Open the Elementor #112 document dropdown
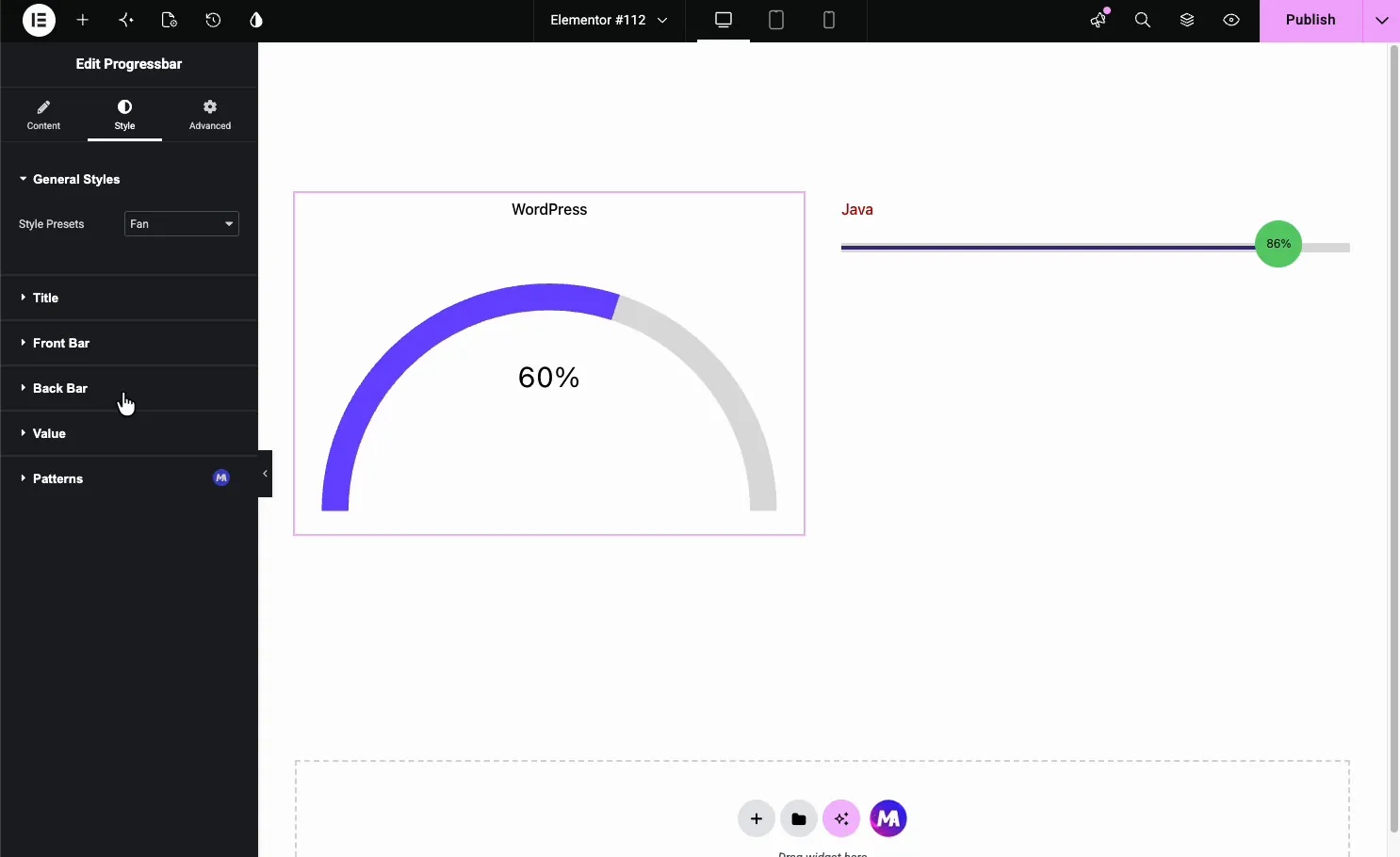 [x=610, y=20]
